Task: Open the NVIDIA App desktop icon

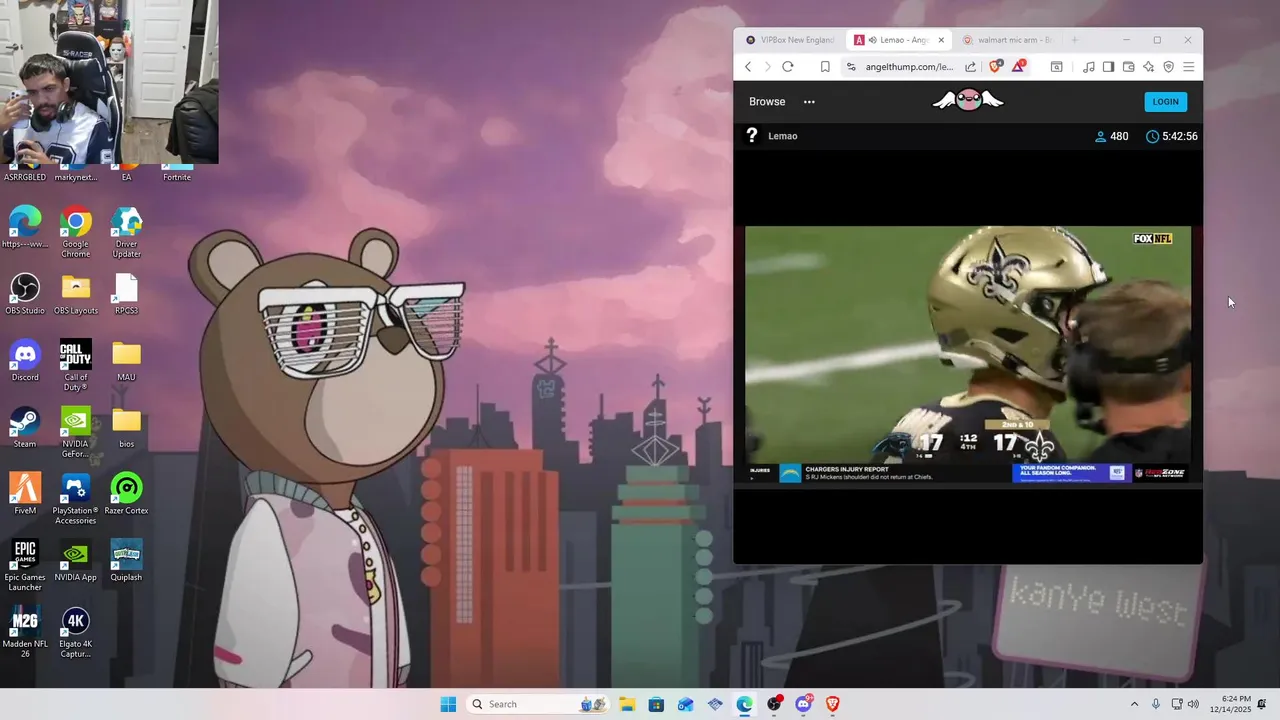Action: (76, 561)
